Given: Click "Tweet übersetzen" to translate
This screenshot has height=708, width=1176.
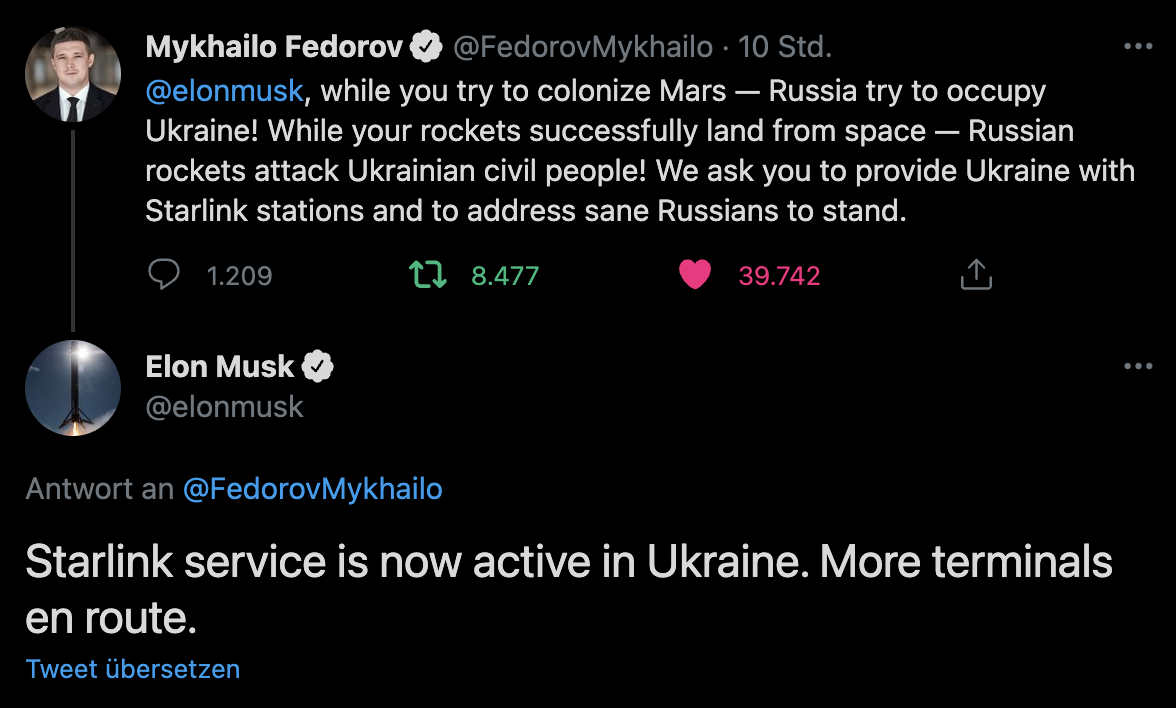Looking at the screenshot, I should tap(133, 669).
